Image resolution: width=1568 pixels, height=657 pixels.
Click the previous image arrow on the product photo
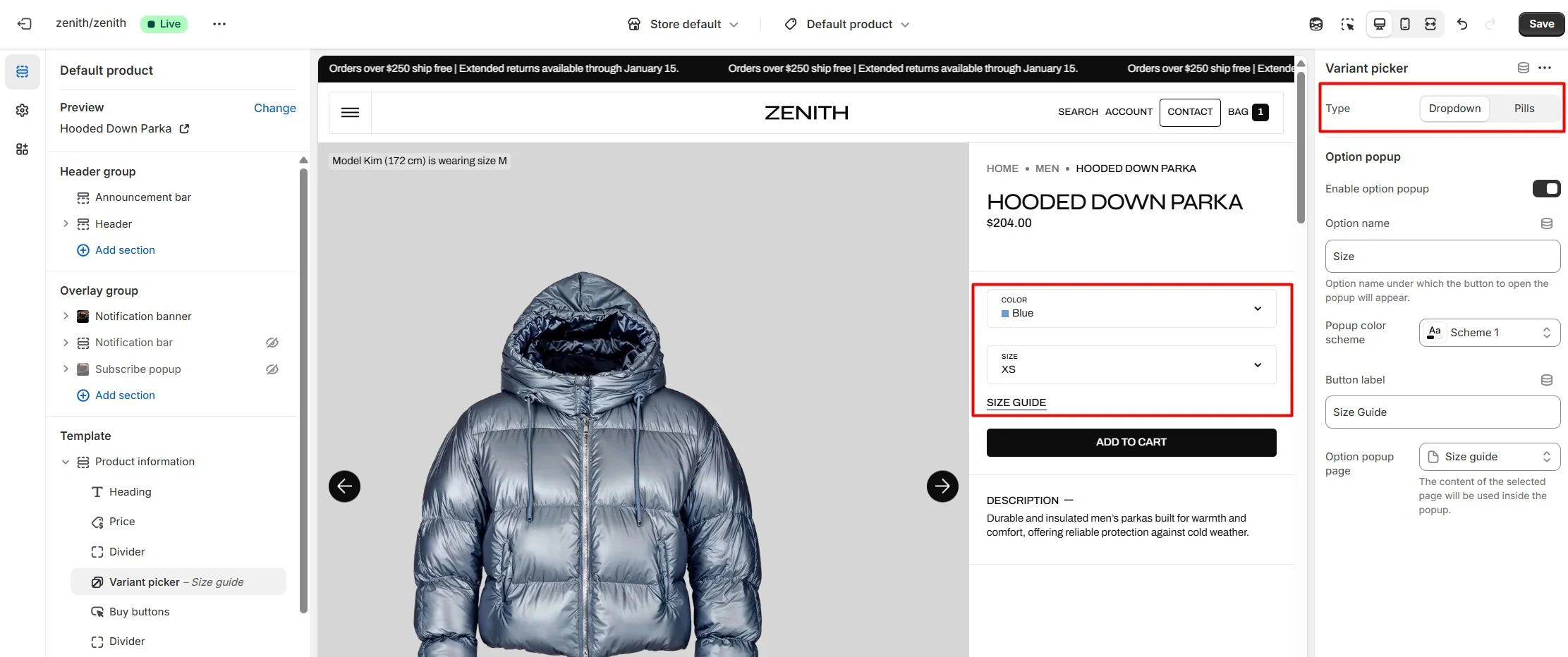tap(344, 486)
